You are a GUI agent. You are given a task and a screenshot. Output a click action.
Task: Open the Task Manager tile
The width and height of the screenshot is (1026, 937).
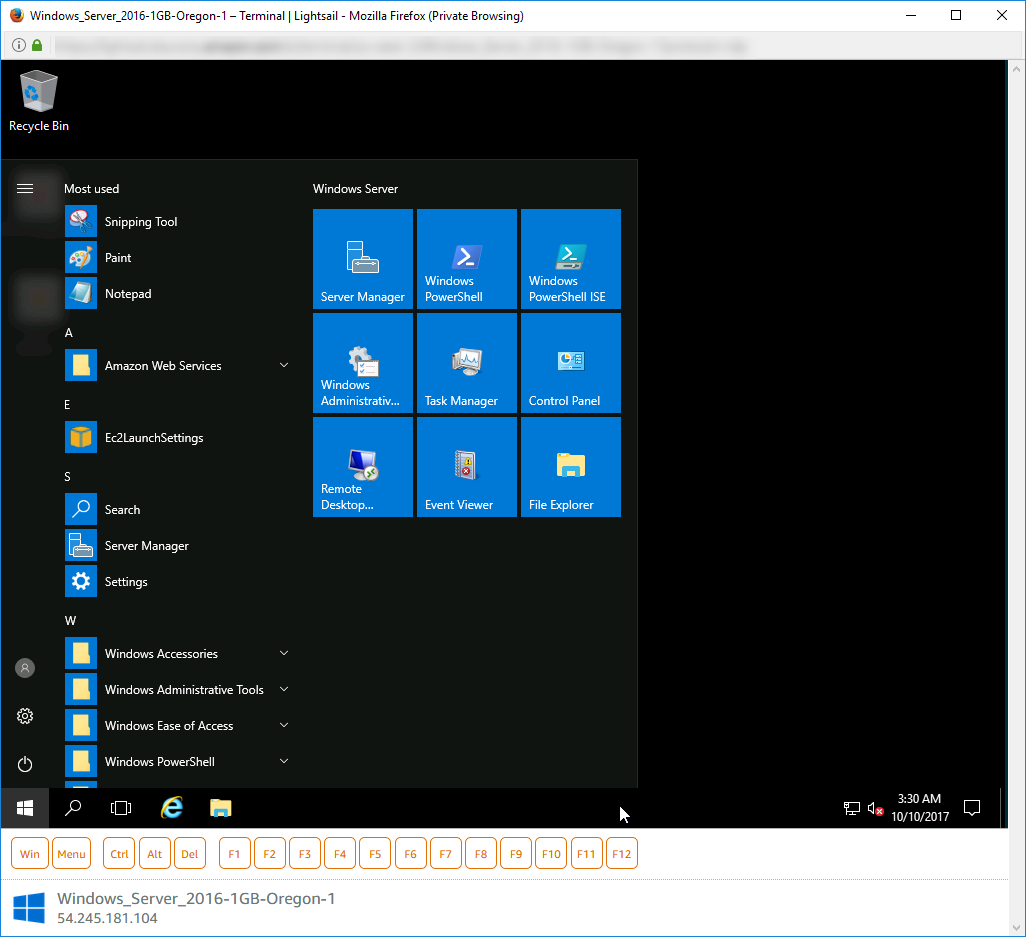coord(466,363)
